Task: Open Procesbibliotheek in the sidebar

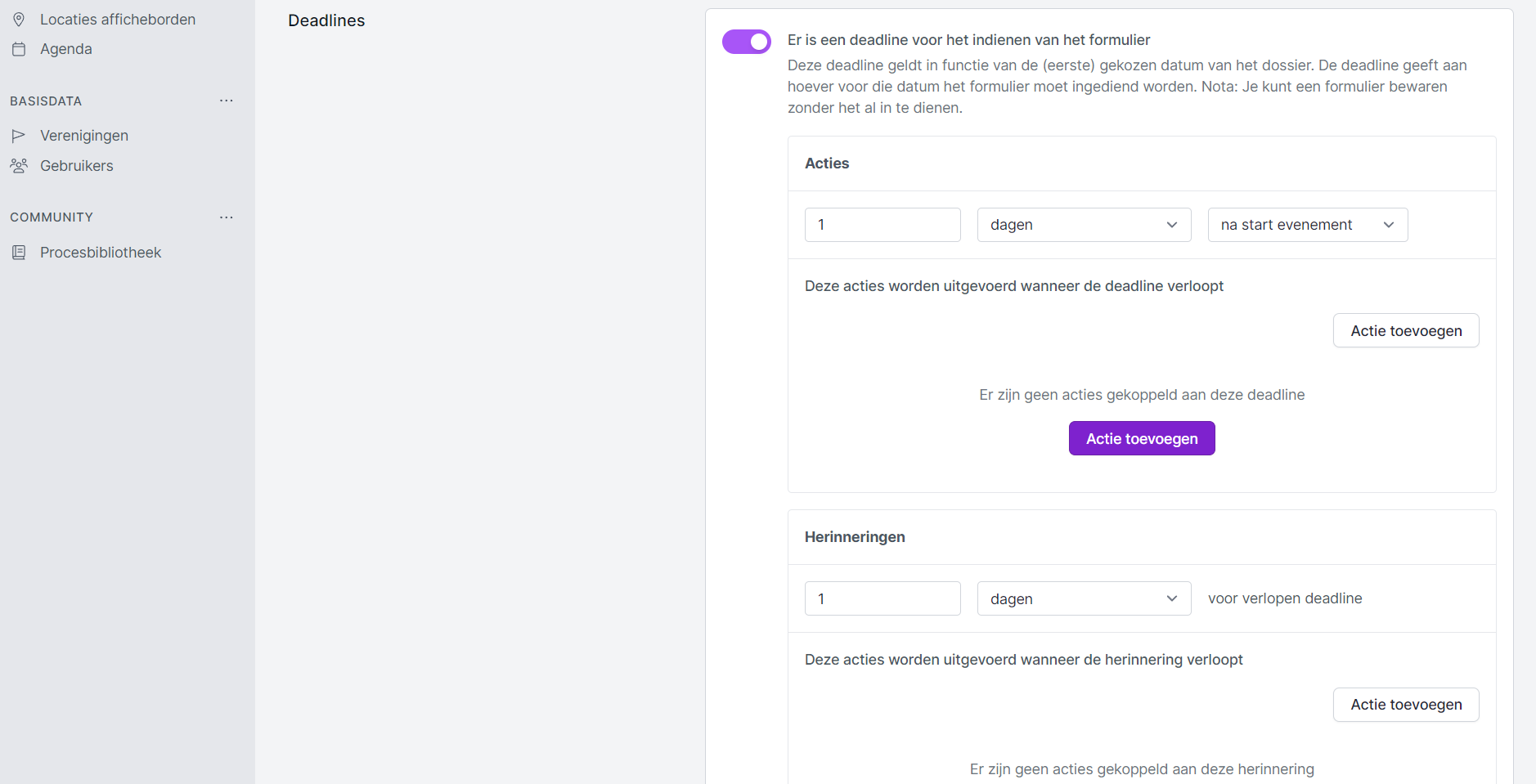Action: (101, 253)
